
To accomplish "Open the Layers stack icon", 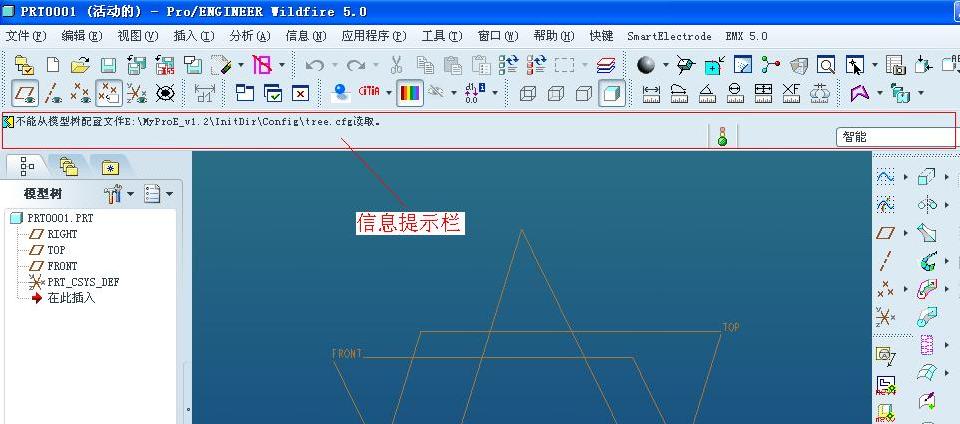I will click(x=606, y=65).
